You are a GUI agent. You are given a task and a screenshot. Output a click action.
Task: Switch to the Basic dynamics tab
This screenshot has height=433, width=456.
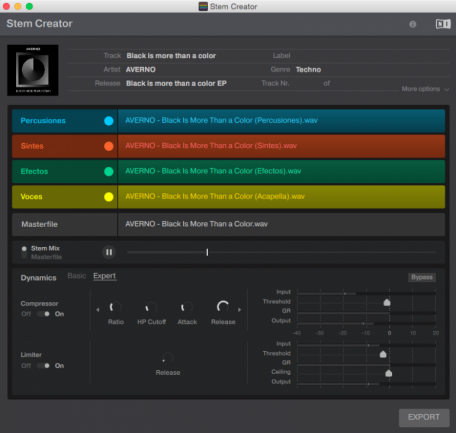pyautogui.click(x=77, y=276)
